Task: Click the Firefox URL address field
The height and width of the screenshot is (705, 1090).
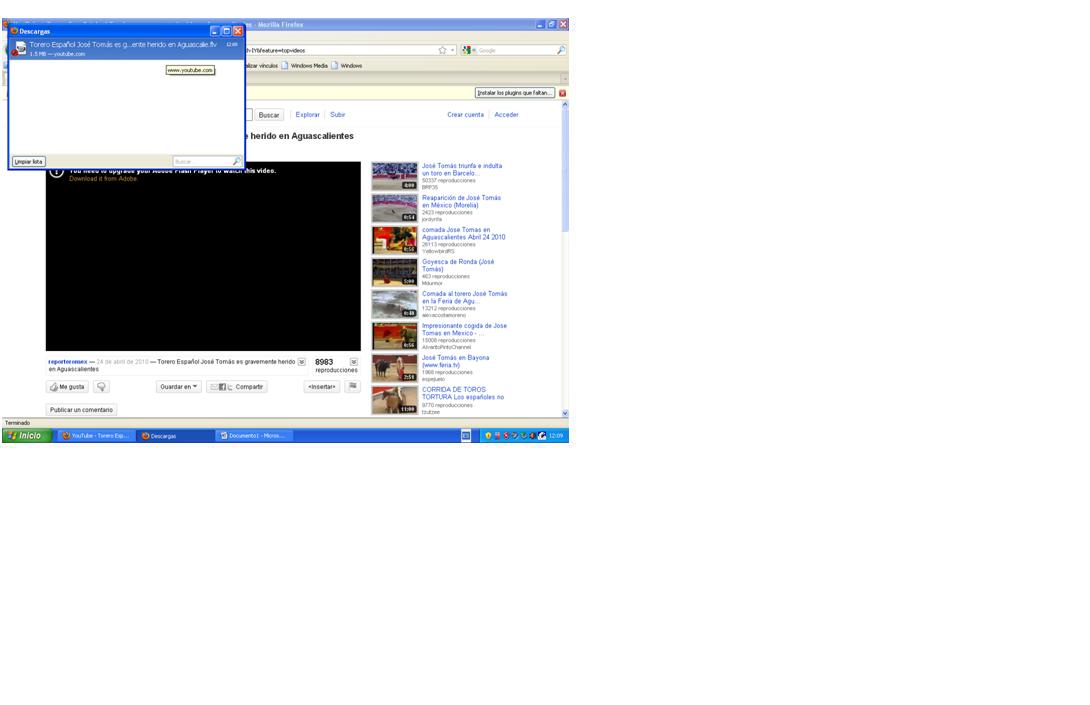Action: 341,50
